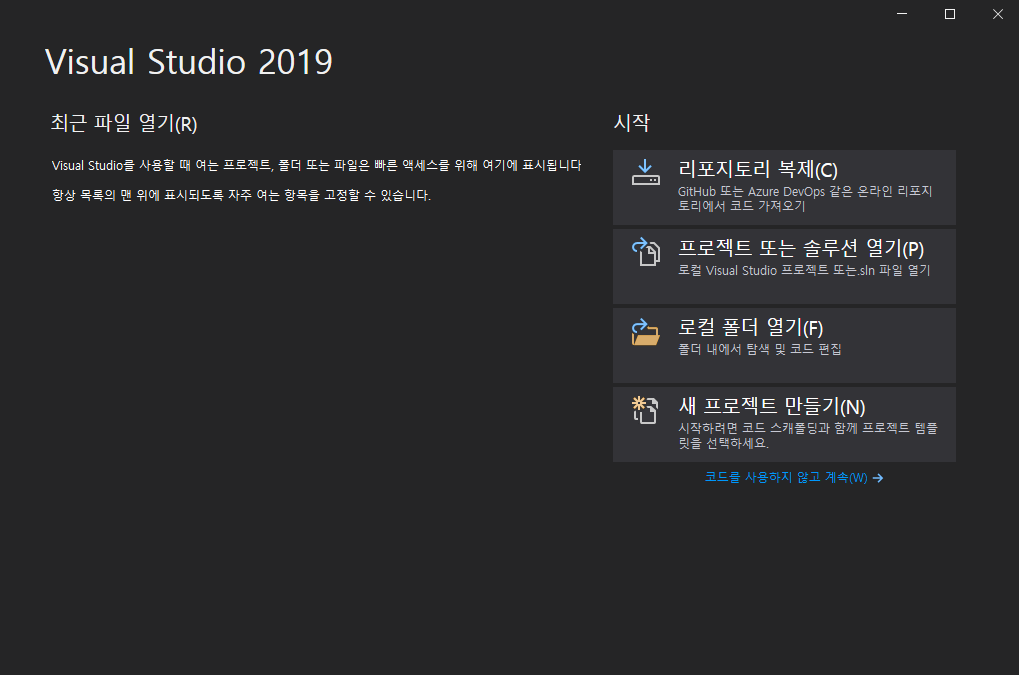Click the text 'Visual Studio를 사용할 때 여는 프로젝트'

tap(161, 166)
